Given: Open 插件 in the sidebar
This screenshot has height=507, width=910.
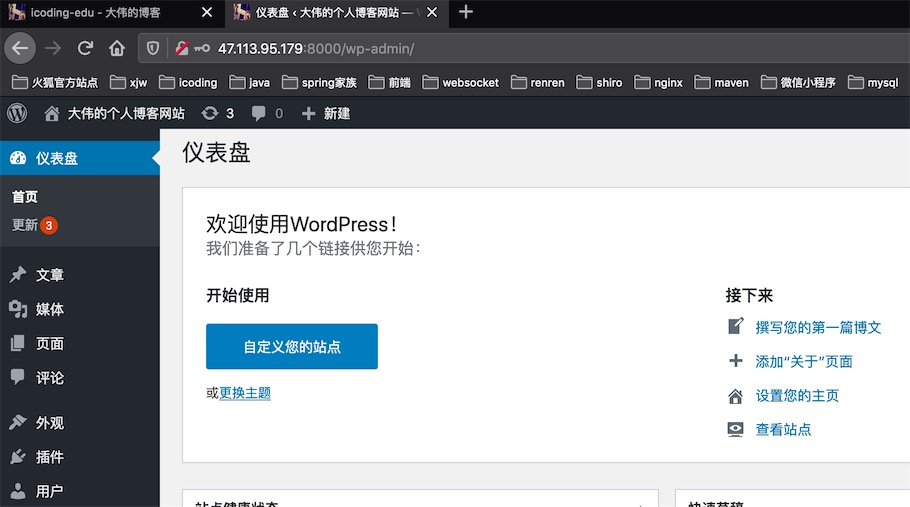Looking at the screenshot, I should [x=50, y=457].
